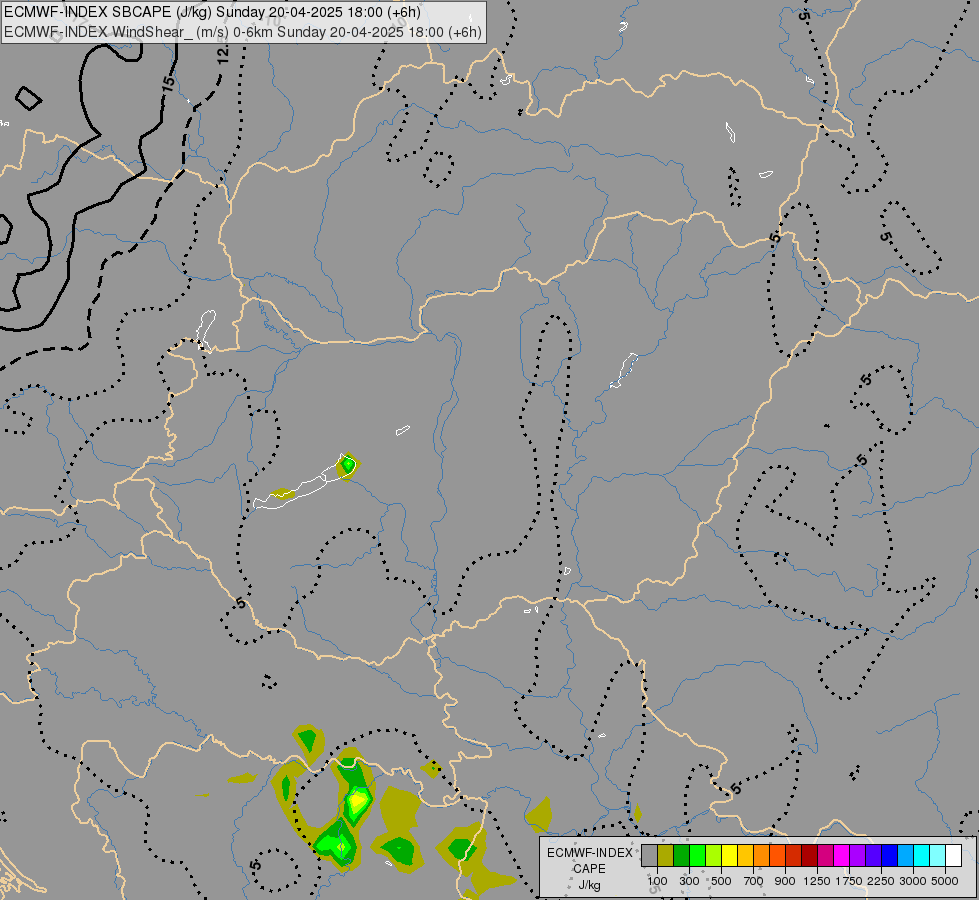Click the bright green legend swatch
This screenshot has height=900, width=979.
point(697,855)
